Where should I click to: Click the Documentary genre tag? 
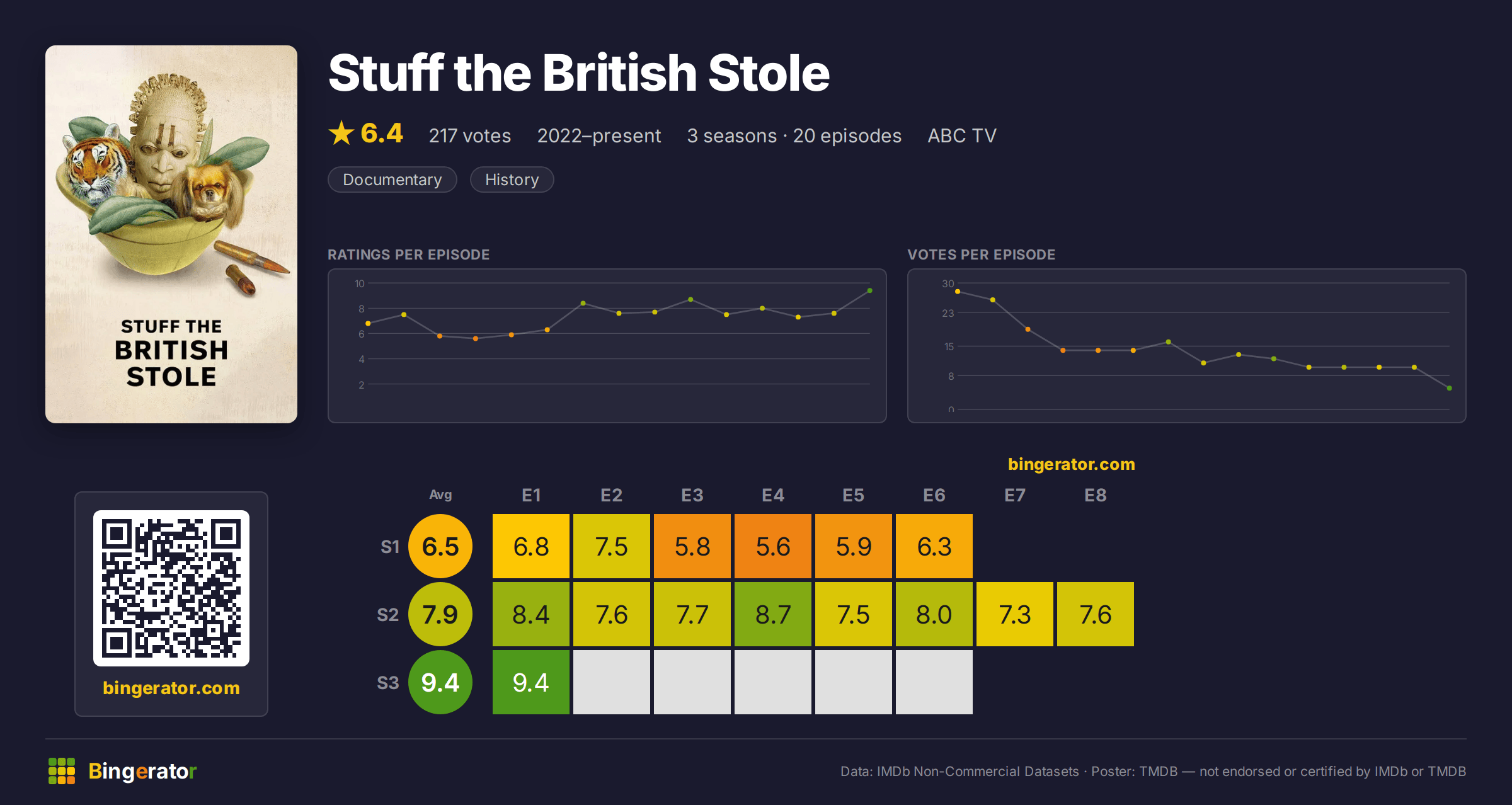click(x=392, y=180)
